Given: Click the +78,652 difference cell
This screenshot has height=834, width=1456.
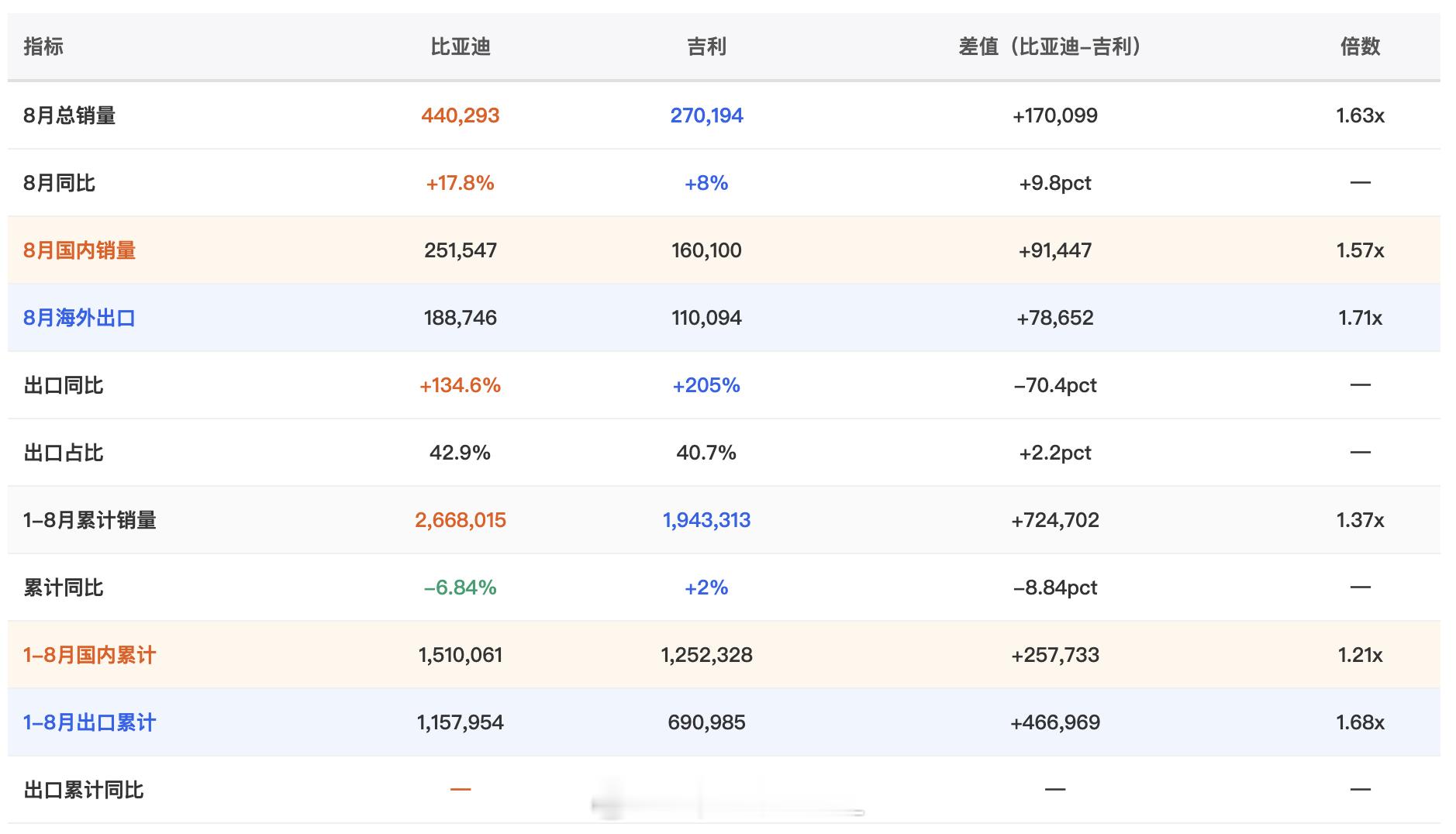Looking at the screenshot, I should click(1054, 318).
